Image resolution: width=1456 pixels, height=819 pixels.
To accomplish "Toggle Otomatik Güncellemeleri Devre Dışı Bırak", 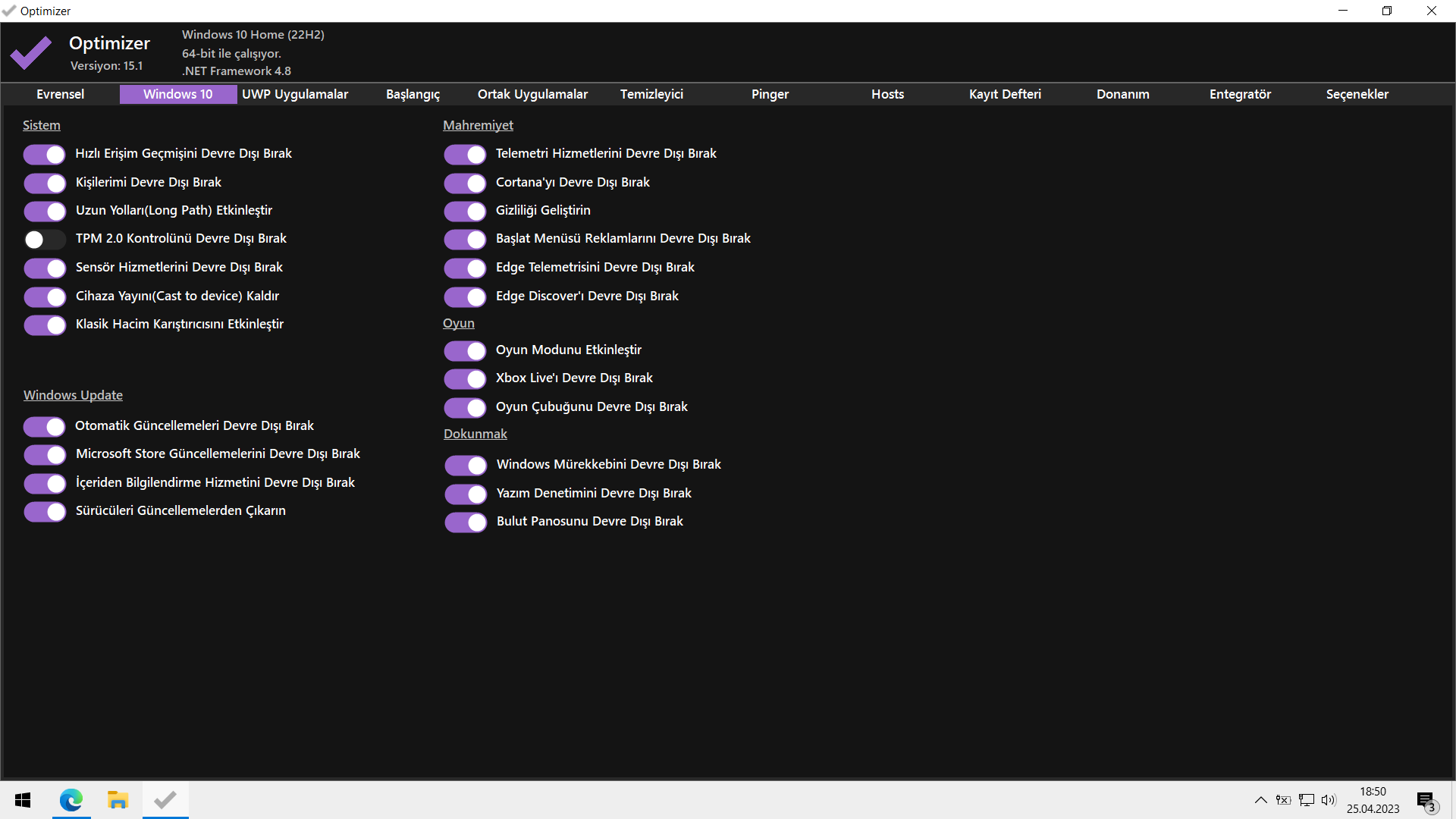I will click(45, 427).
